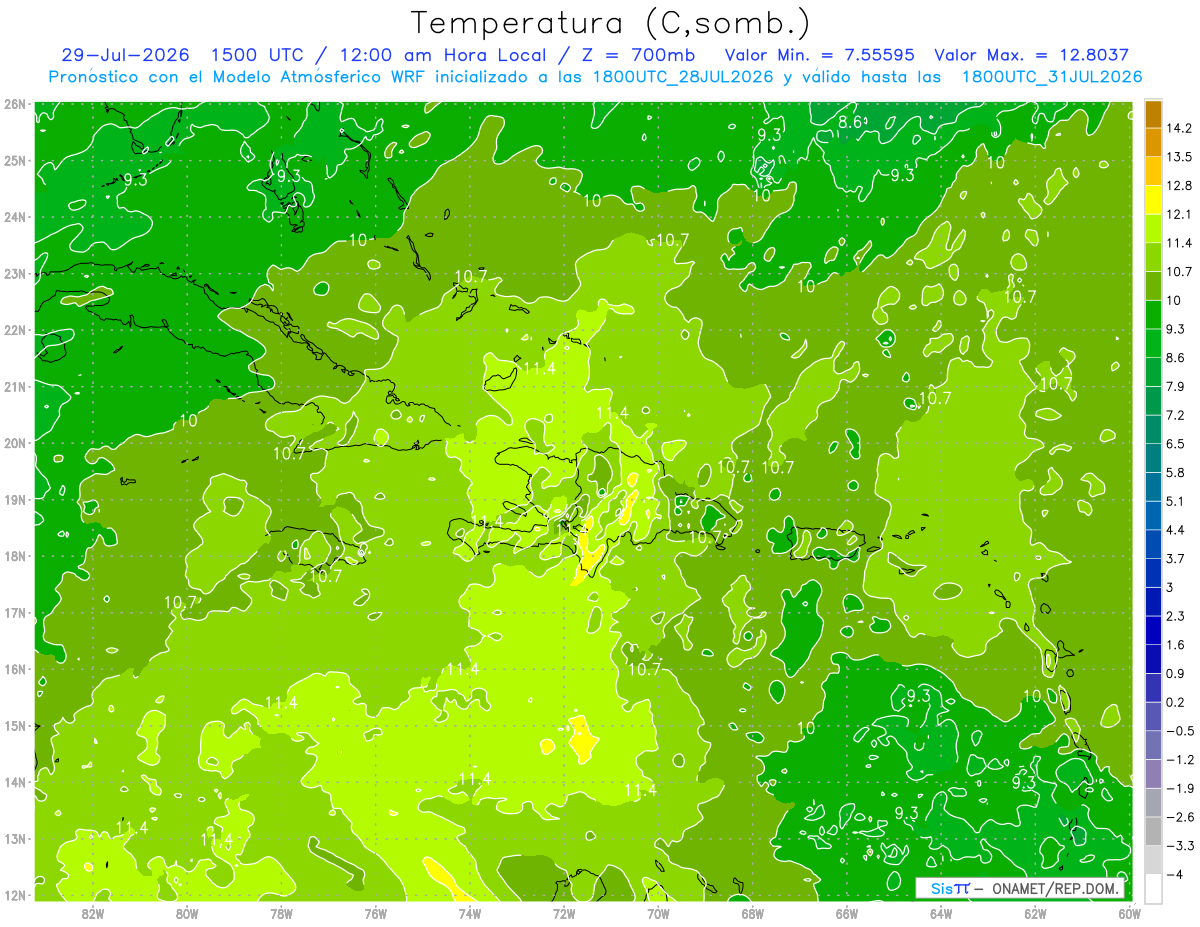Click the '29-Jul-2026' date text
1200x927 pixels.
click(x=123, y=55)
